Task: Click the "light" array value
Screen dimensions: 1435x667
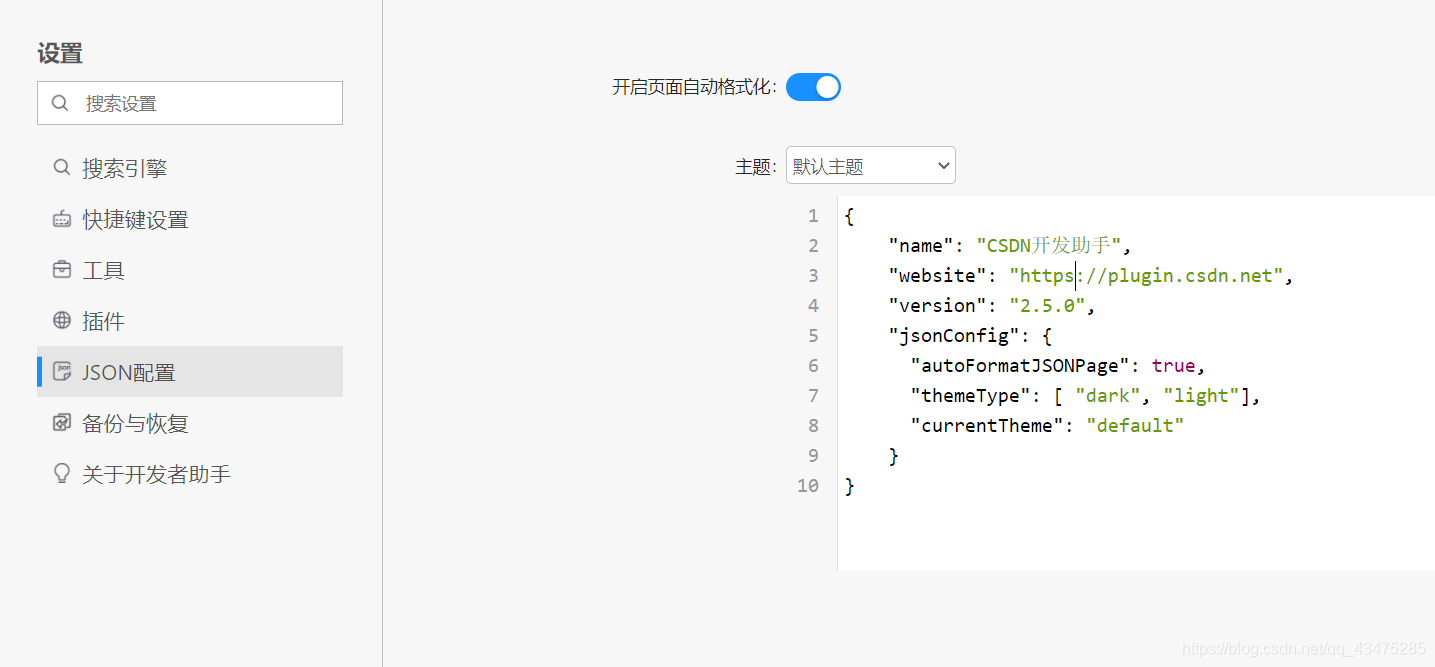Action: 1201,396
